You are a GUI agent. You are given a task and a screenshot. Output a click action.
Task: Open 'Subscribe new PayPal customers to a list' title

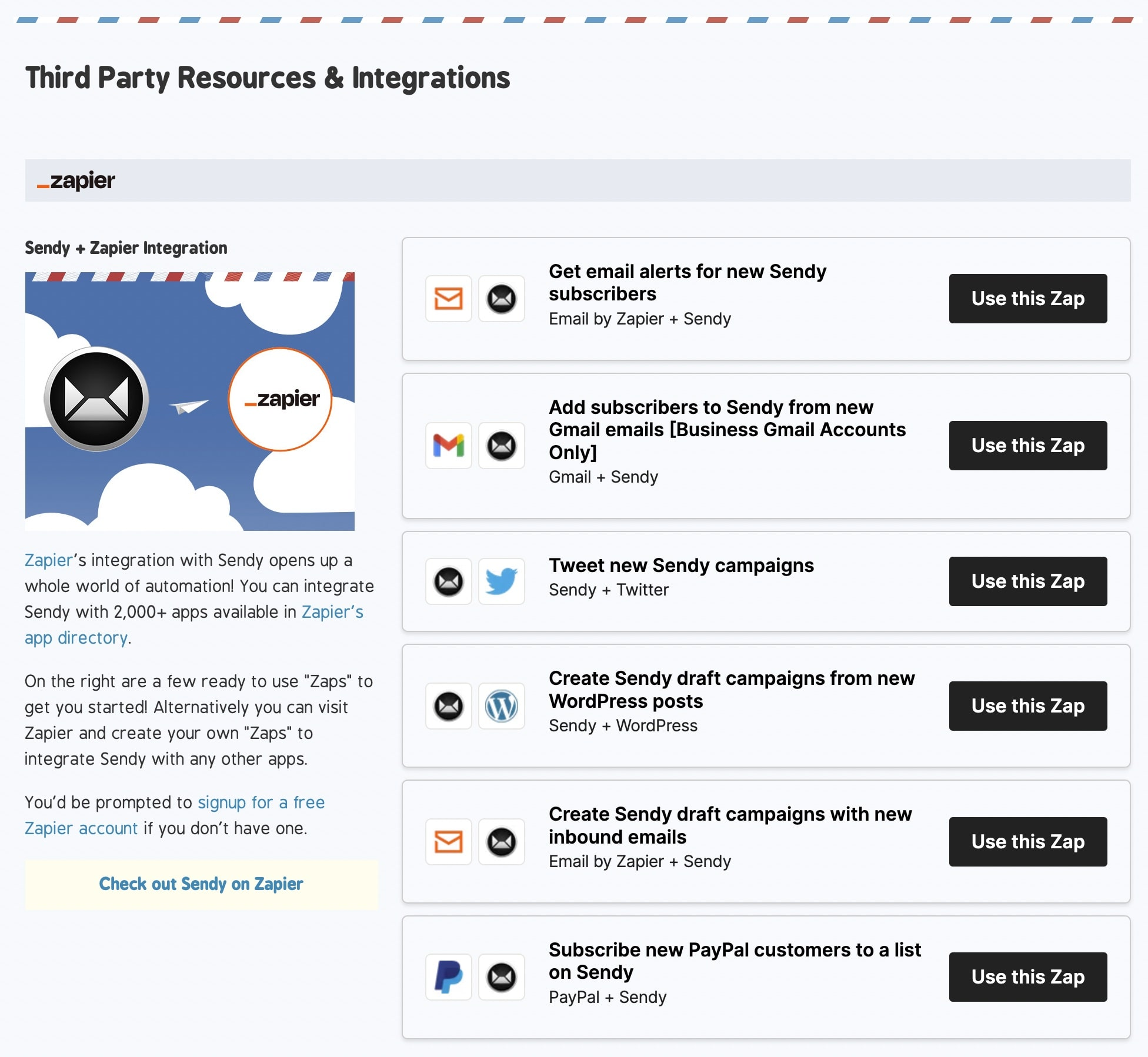coord(735,961)
